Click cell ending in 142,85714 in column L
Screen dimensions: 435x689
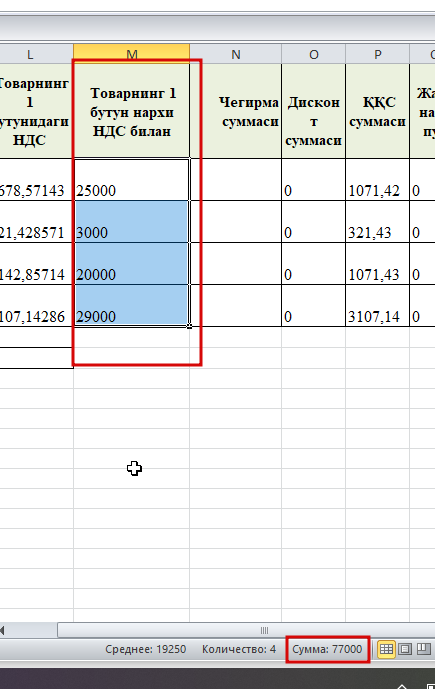coord(36,264)
